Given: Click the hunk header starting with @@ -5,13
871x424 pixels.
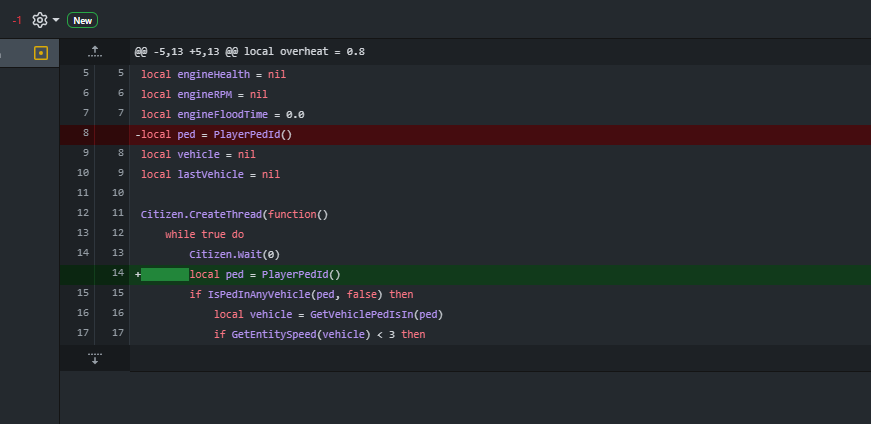Looking at the screenshot, I should pyautogui.click(x=250, y=51).
